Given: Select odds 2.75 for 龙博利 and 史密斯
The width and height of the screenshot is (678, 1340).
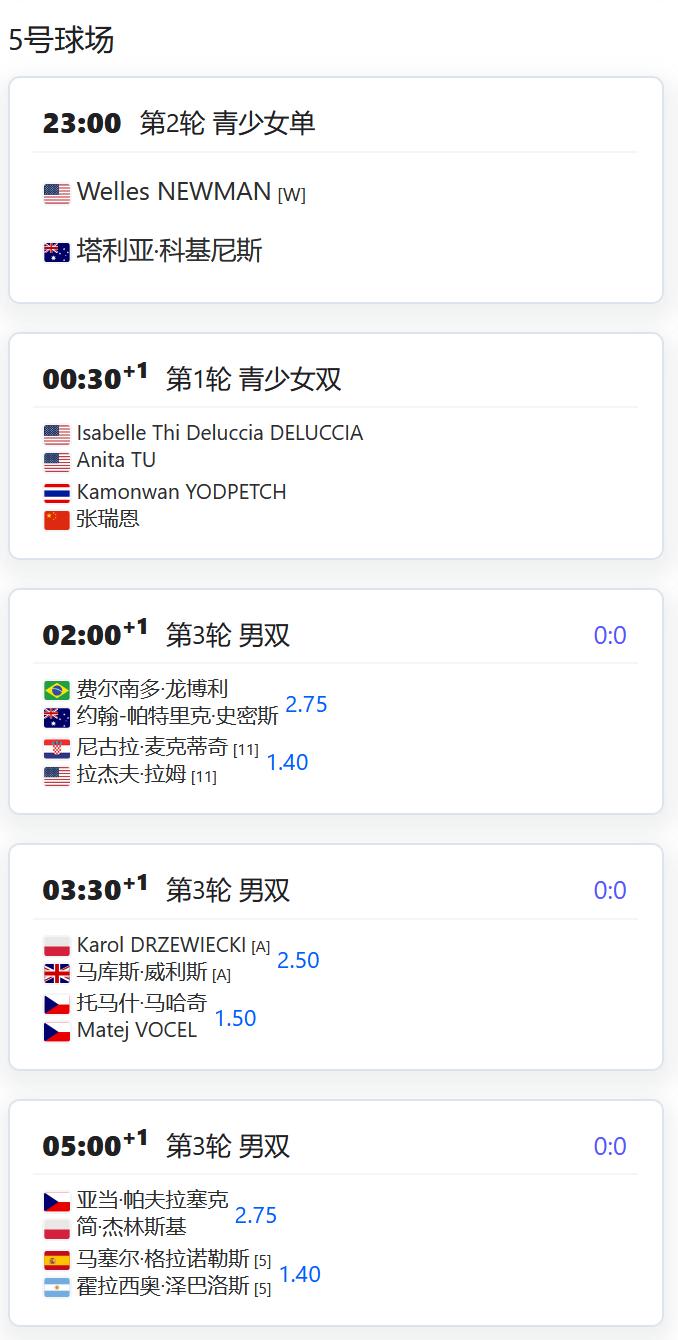Looking at the screenshot, I should pos(306,704).
